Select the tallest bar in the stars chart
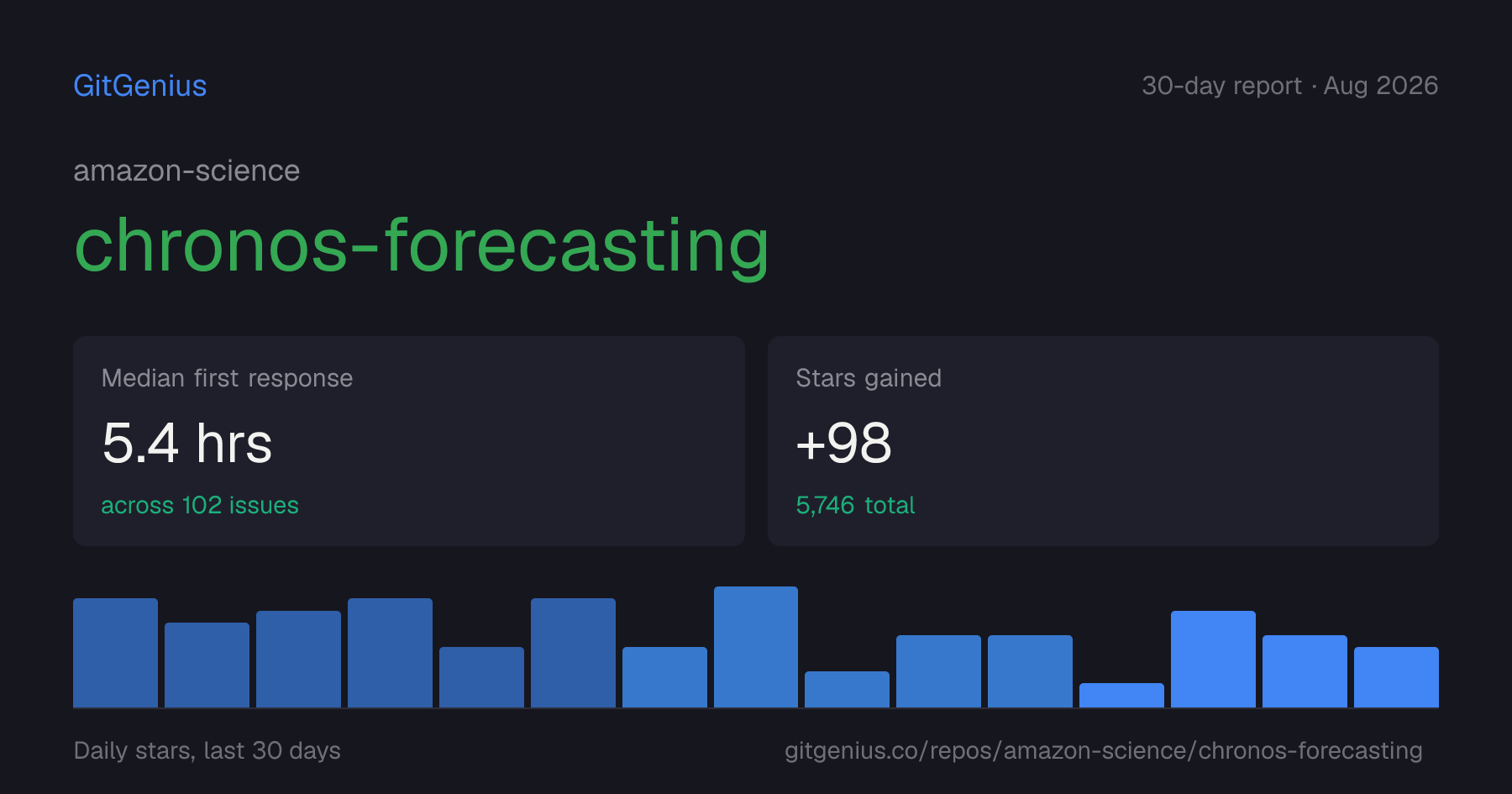The width and height of the screenshot is (1512, 794). pos(756,647)
